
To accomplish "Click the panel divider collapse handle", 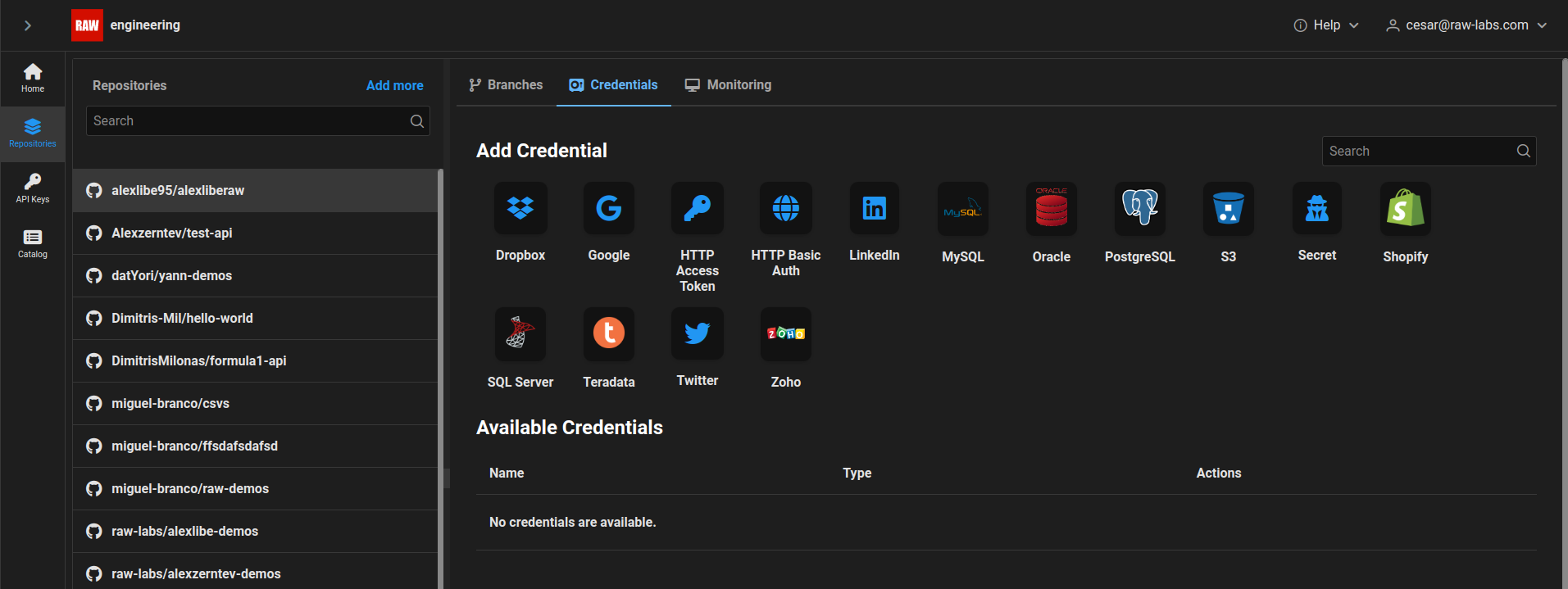I will click(x=447, y=478).
